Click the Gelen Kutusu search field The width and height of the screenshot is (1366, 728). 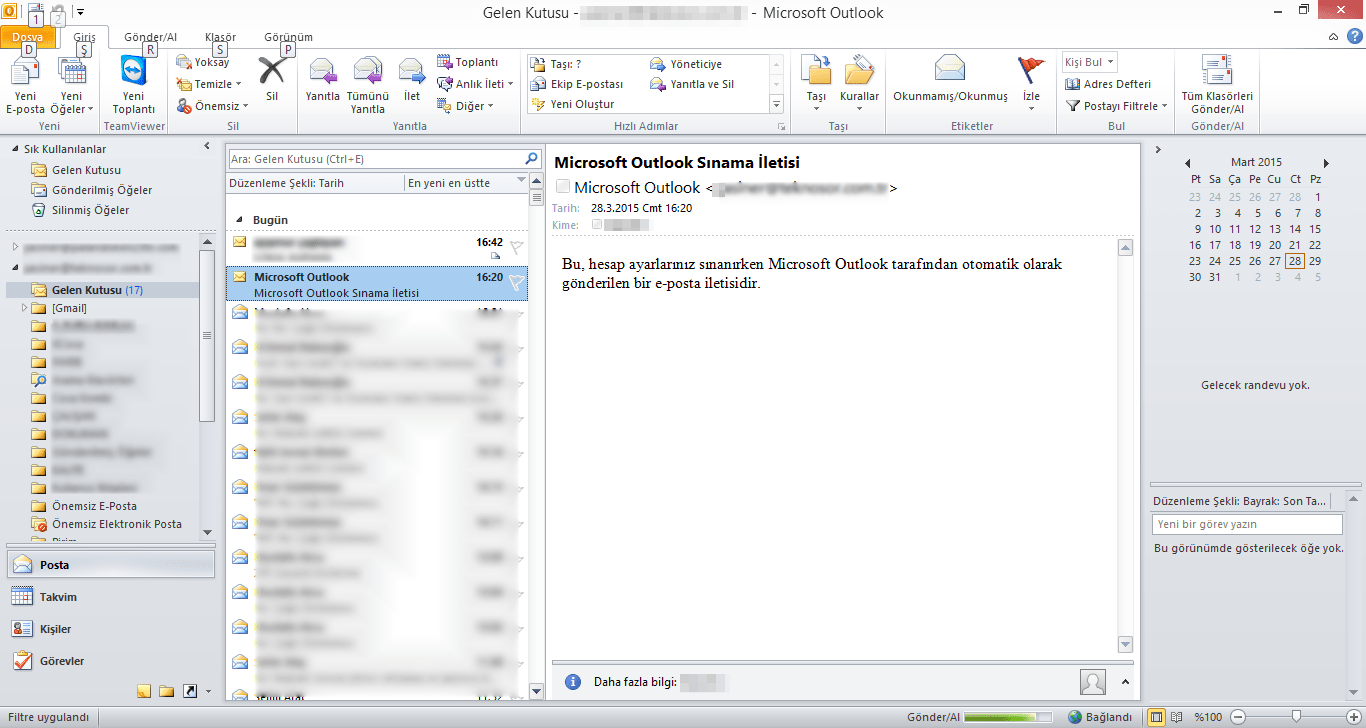pyautogui.click(x=375, y=159)
